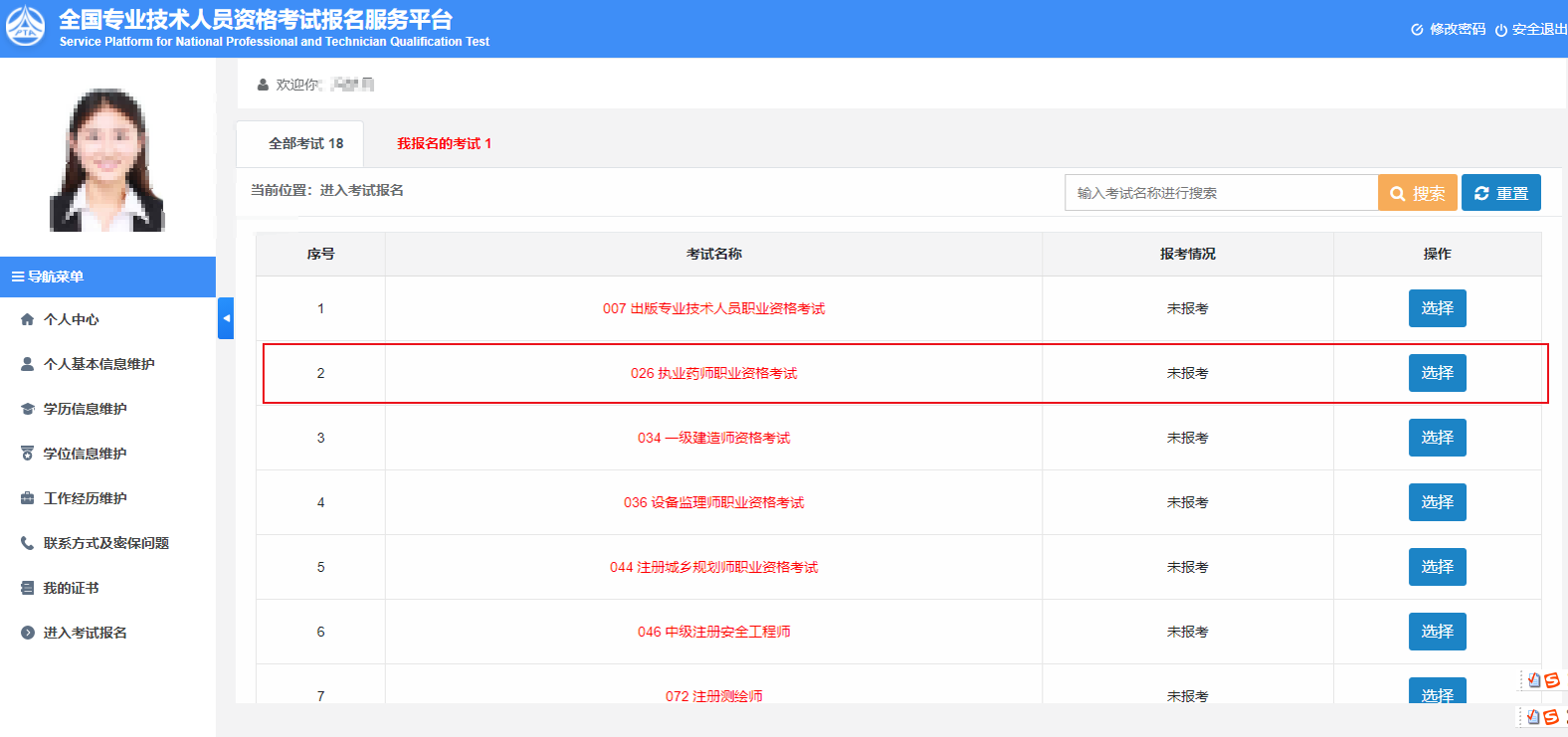1568x737 pixels.
Task: Collapse the sidebar with the blue arrow handle
Action: click(x=226, y=318)
